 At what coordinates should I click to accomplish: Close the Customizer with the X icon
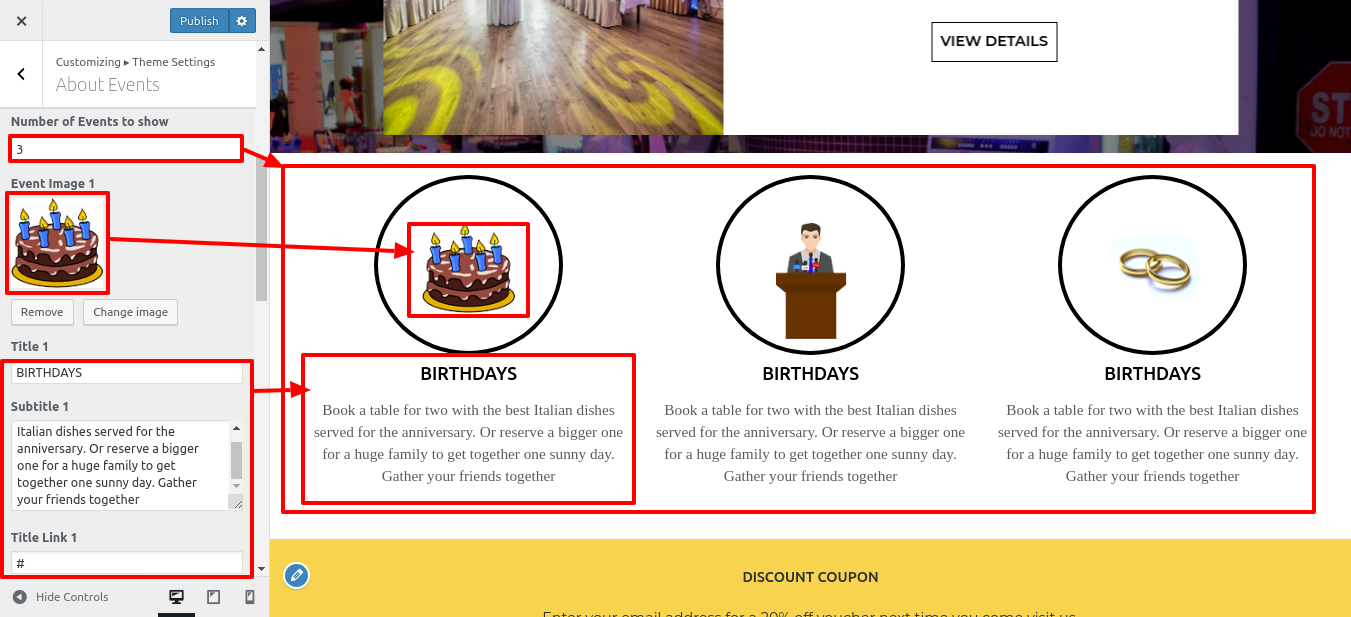point(21,21)
